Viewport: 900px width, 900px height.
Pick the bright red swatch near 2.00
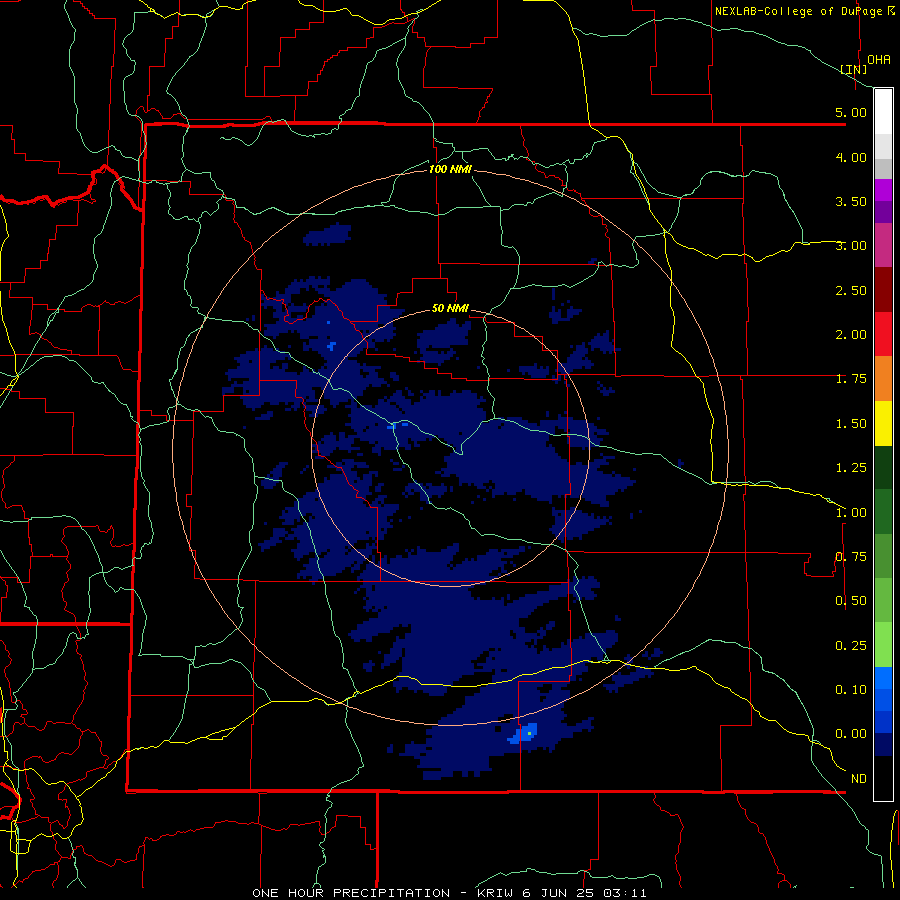click(883, 334)
